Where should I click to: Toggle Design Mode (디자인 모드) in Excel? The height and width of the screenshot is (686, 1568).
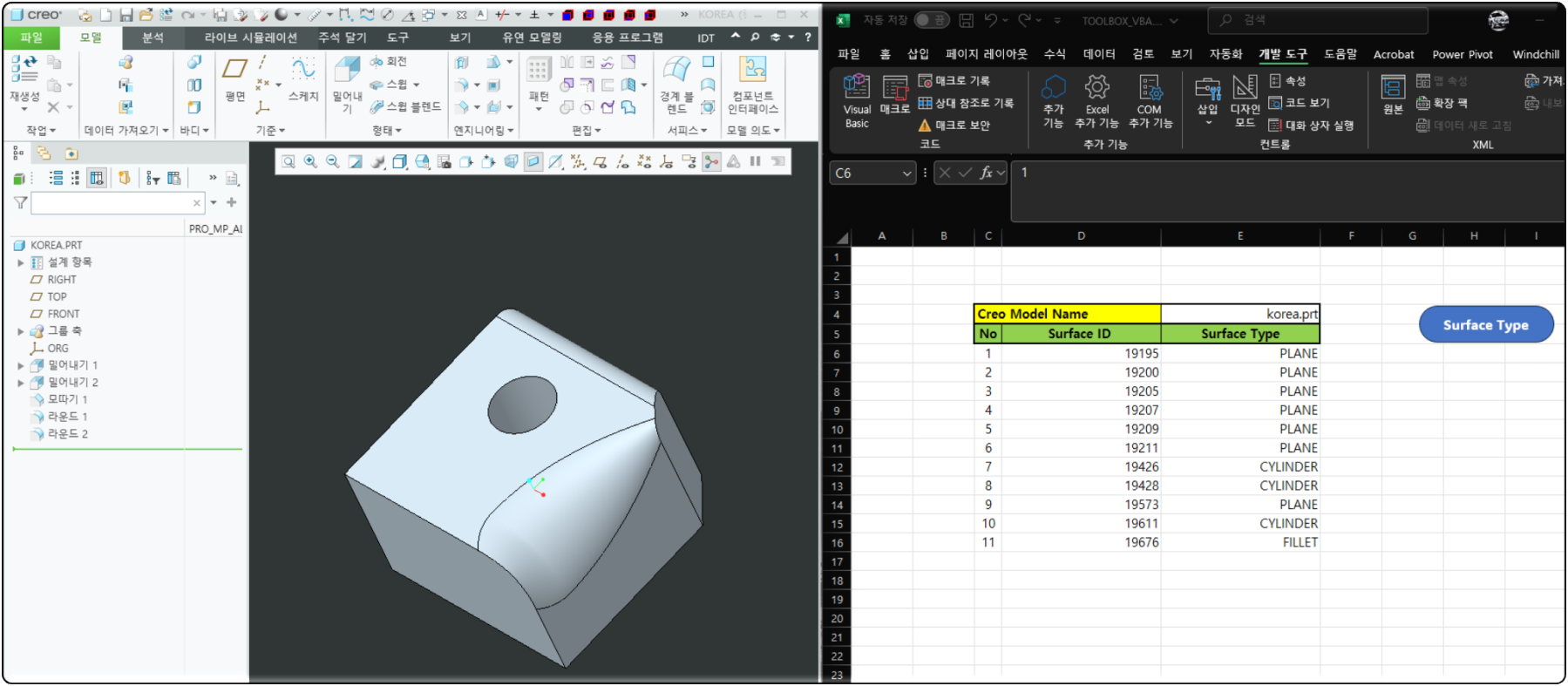coord(1245,101)
